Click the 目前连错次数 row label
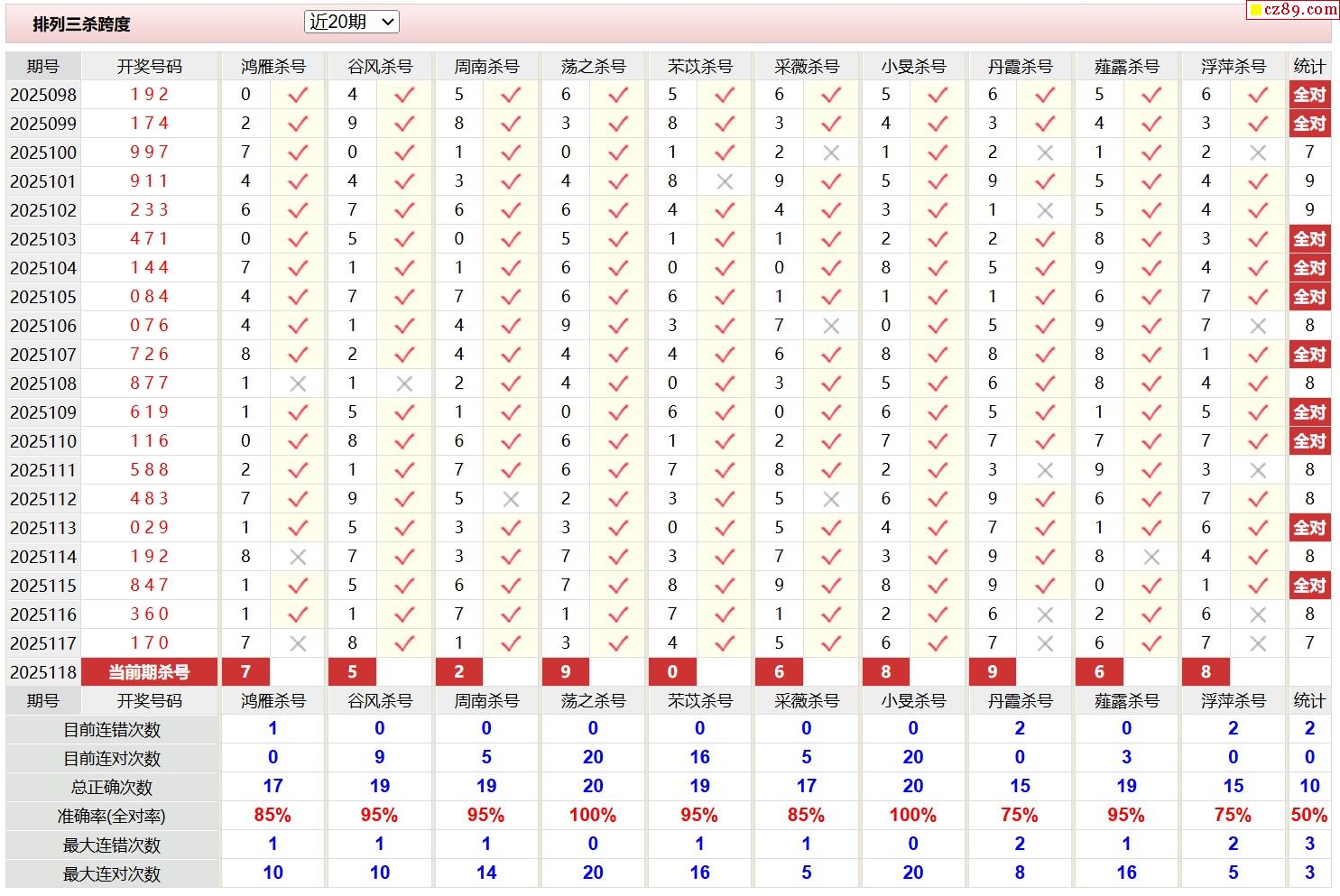 pyautogui.click(x=112, y=730)
